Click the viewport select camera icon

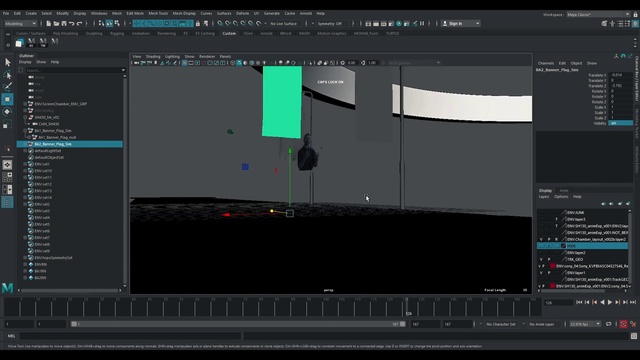[x=136, y=63]
